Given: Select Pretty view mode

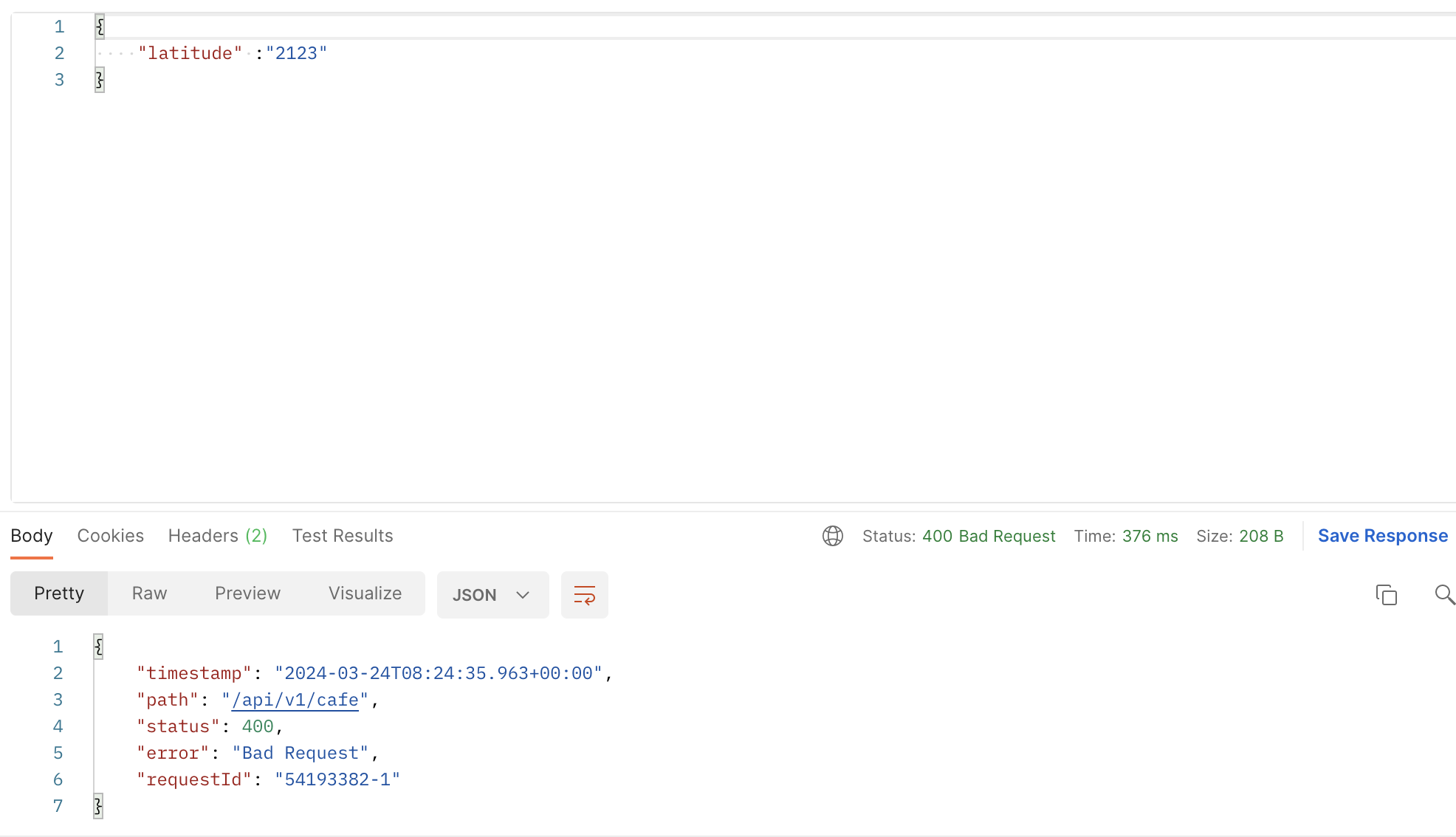Looking at the screenshot, I should point(59,593).
